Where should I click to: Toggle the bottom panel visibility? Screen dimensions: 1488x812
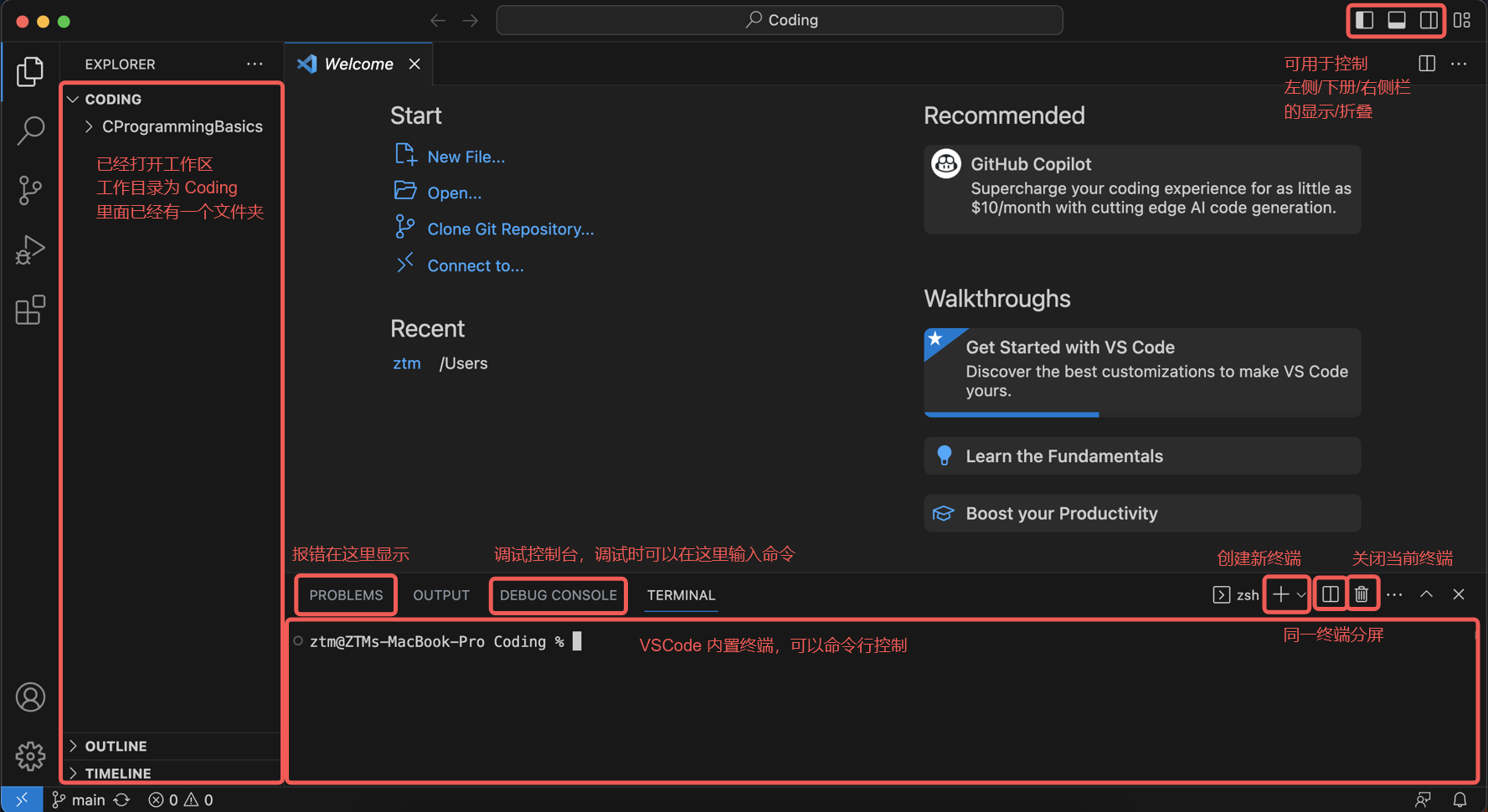[1397, 20]
